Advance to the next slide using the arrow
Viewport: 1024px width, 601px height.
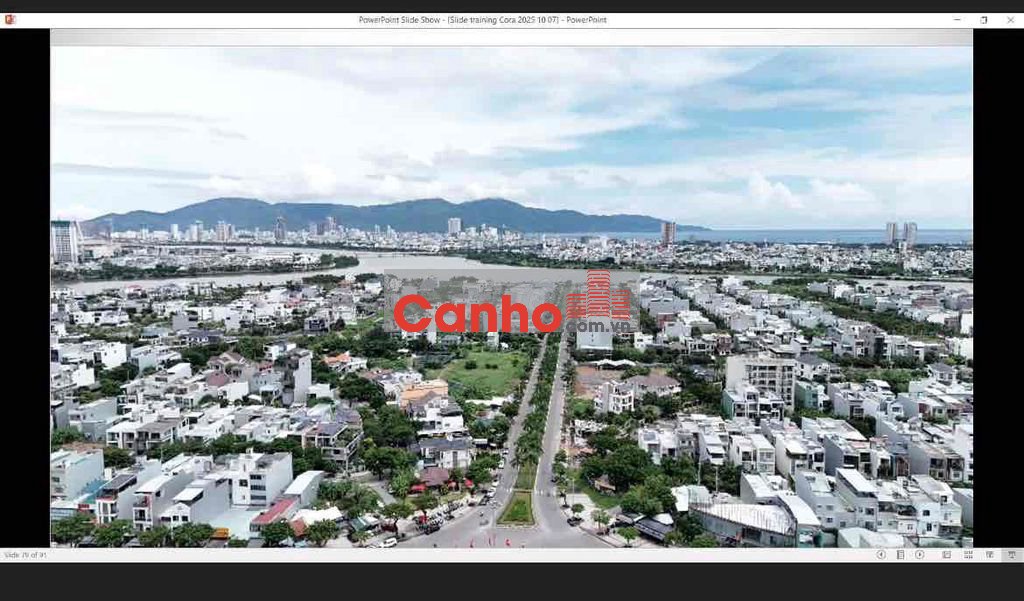click(x=919, y=554)
